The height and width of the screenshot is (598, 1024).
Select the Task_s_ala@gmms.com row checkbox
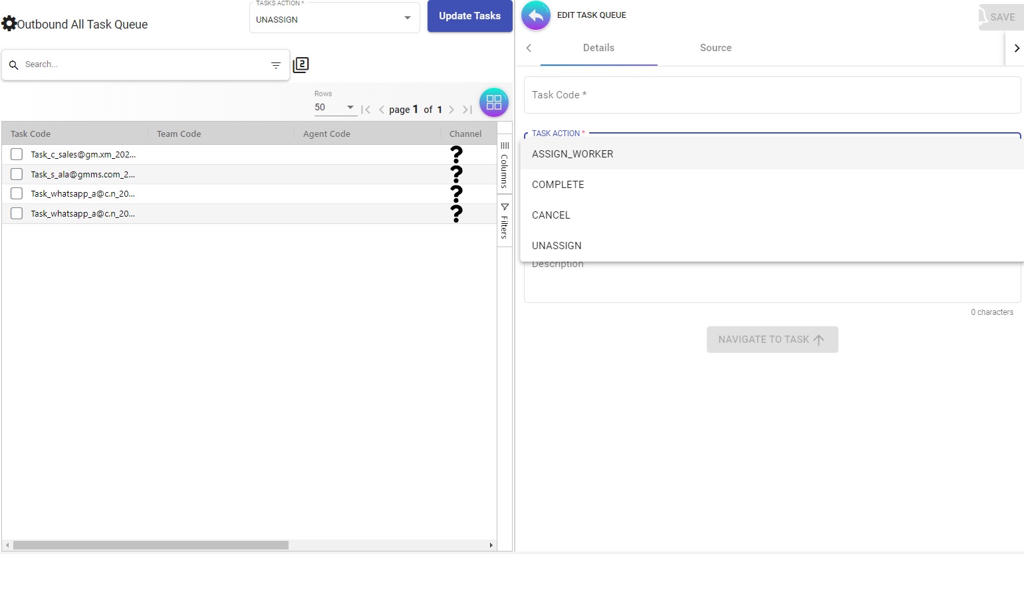(x=16, y=174)
